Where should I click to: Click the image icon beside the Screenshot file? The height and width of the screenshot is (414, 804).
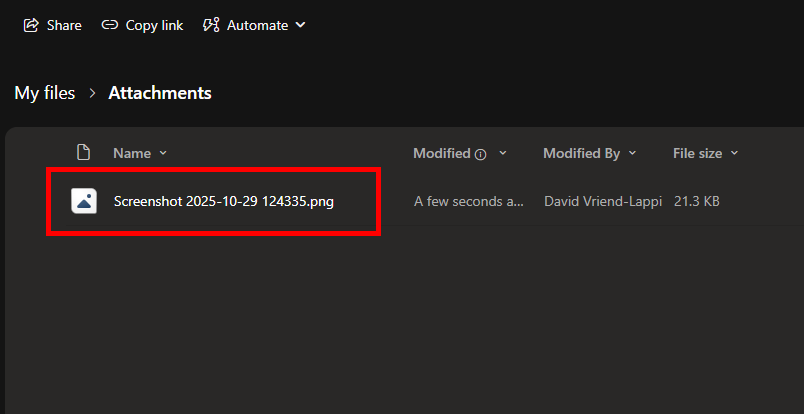click(x=84, y=201)
